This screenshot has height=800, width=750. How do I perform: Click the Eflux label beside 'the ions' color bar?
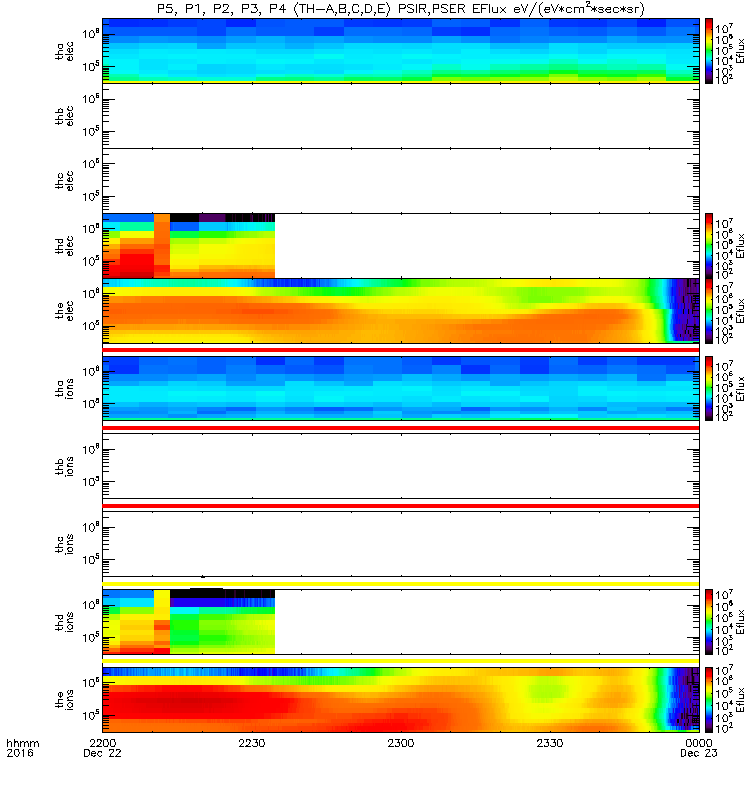pyautogui.click(x=740, y=700)
